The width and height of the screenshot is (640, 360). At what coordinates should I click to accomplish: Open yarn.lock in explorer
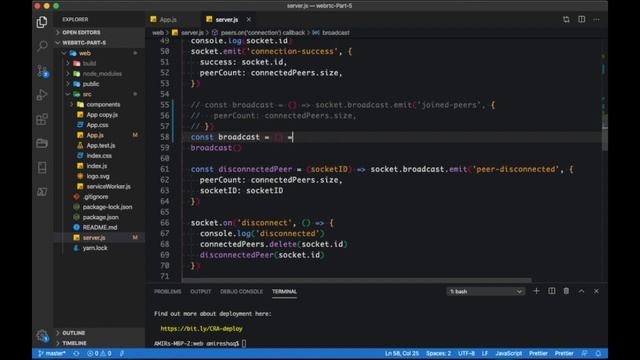95,248
